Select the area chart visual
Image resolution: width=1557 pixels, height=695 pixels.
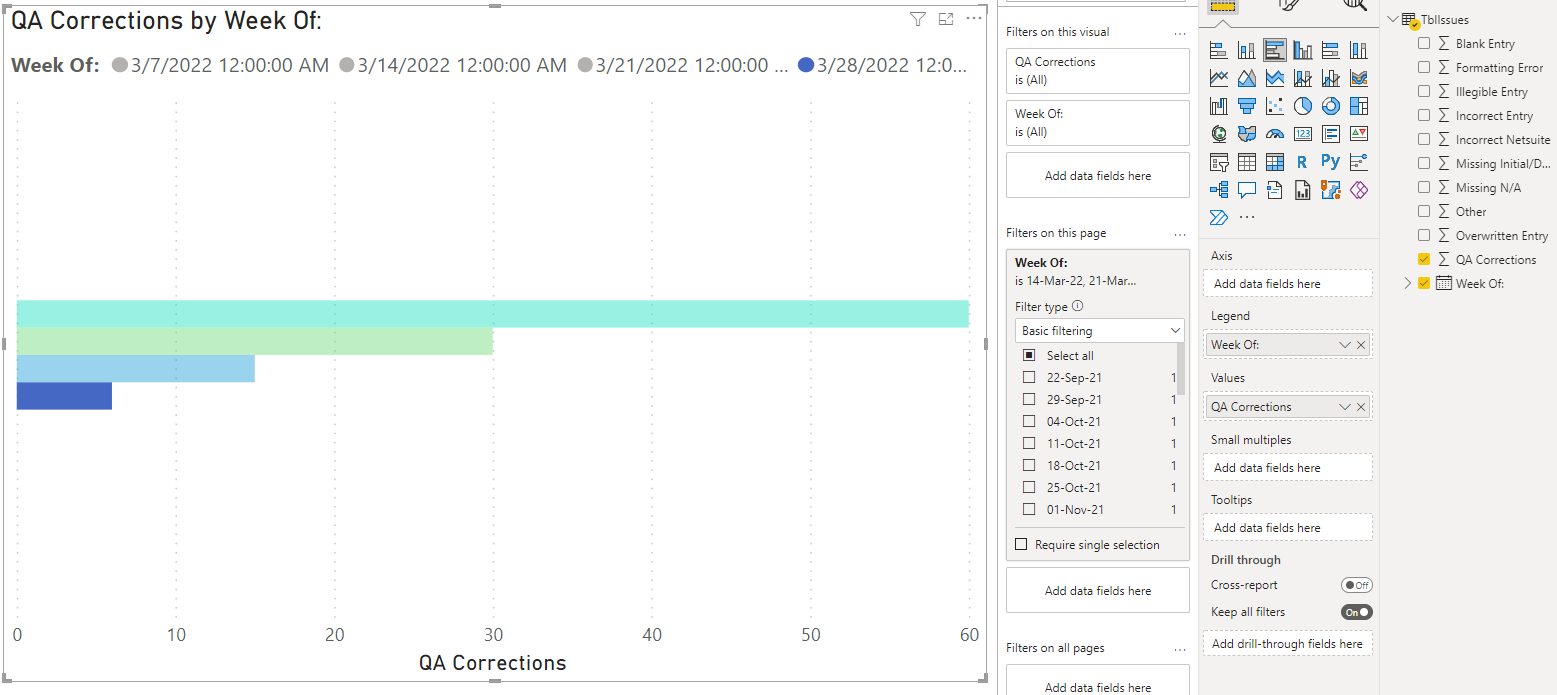[1247, 78]
